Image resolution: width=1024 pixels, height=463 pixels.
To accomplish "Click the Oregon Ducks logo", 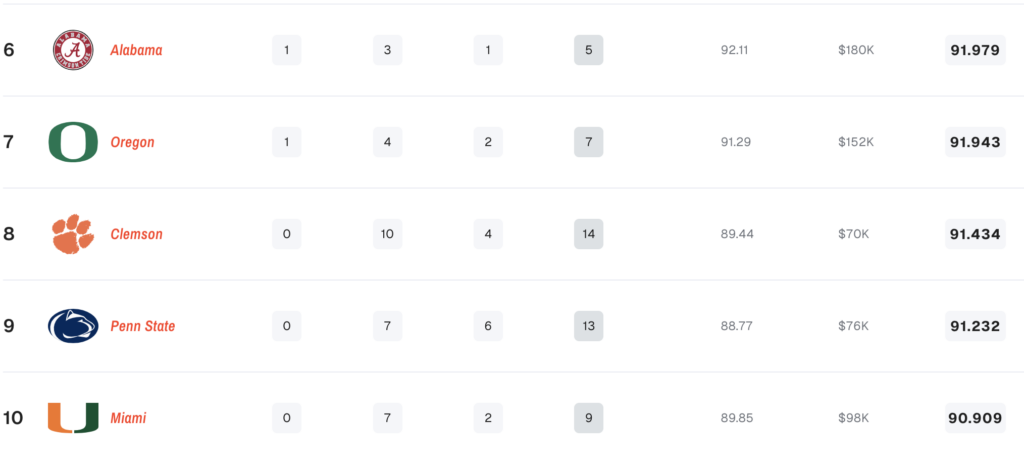I will (x=73, y=142).
